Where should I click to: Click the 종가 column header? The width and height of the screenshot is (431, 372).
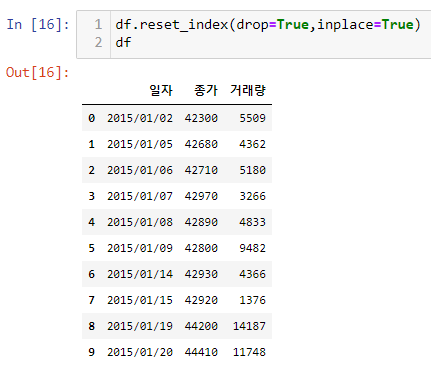pyautogui.click(x=206, y=90)
